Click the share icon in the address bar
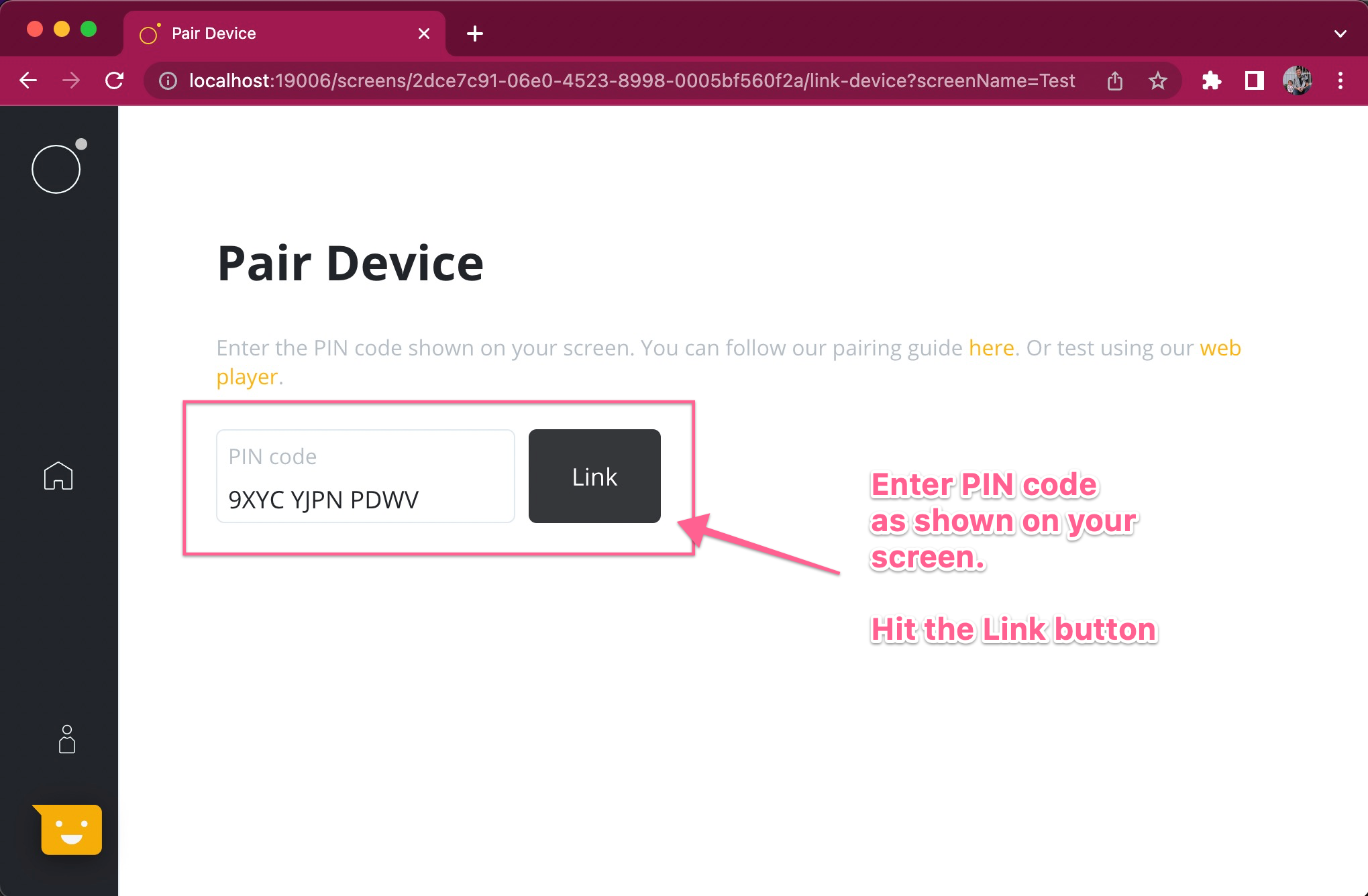Screen dimensions: 1368x896 click(1114, 80)
